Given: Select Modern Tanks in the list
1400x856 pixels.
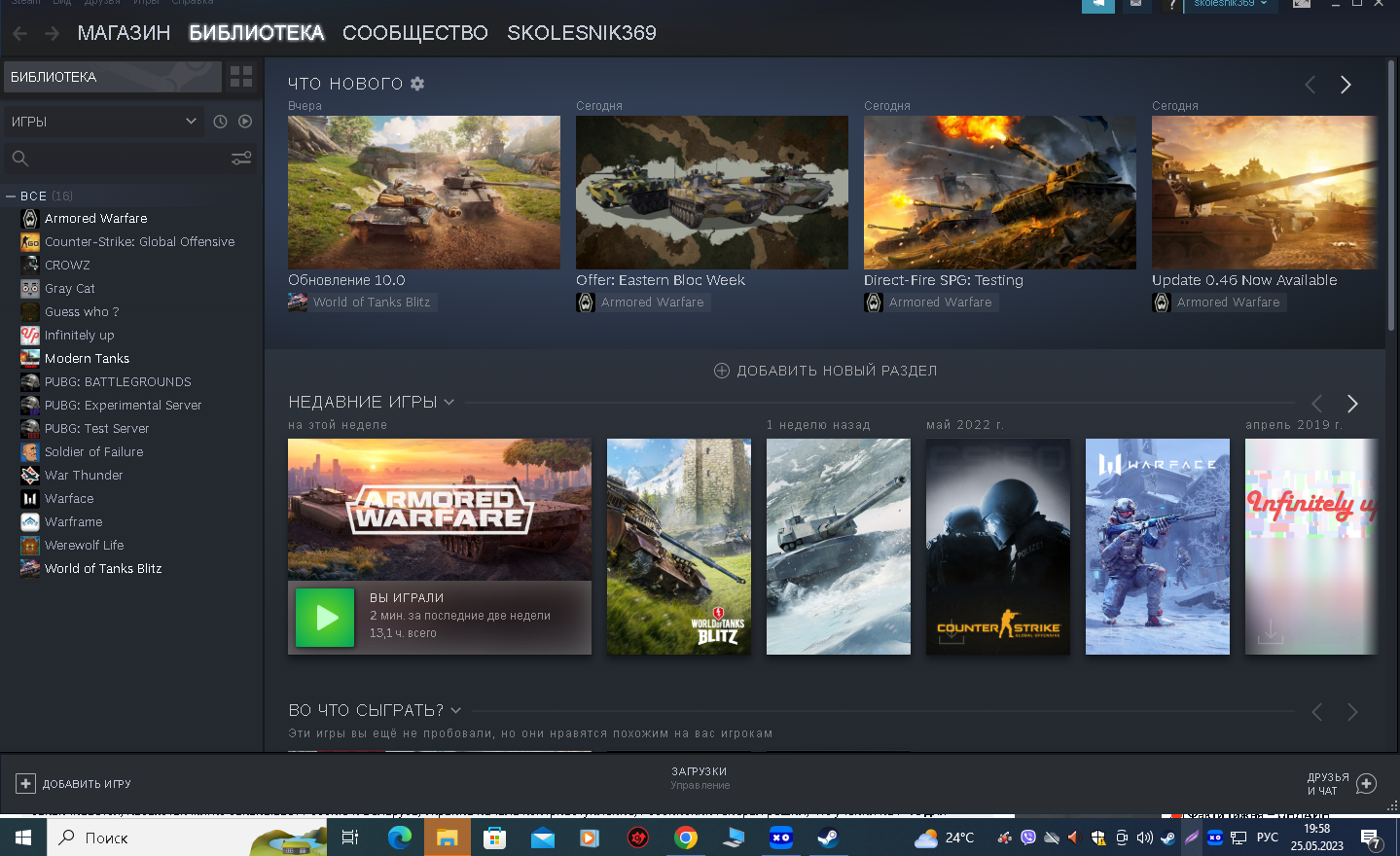Looking at the screenshot, I should 87,358.
